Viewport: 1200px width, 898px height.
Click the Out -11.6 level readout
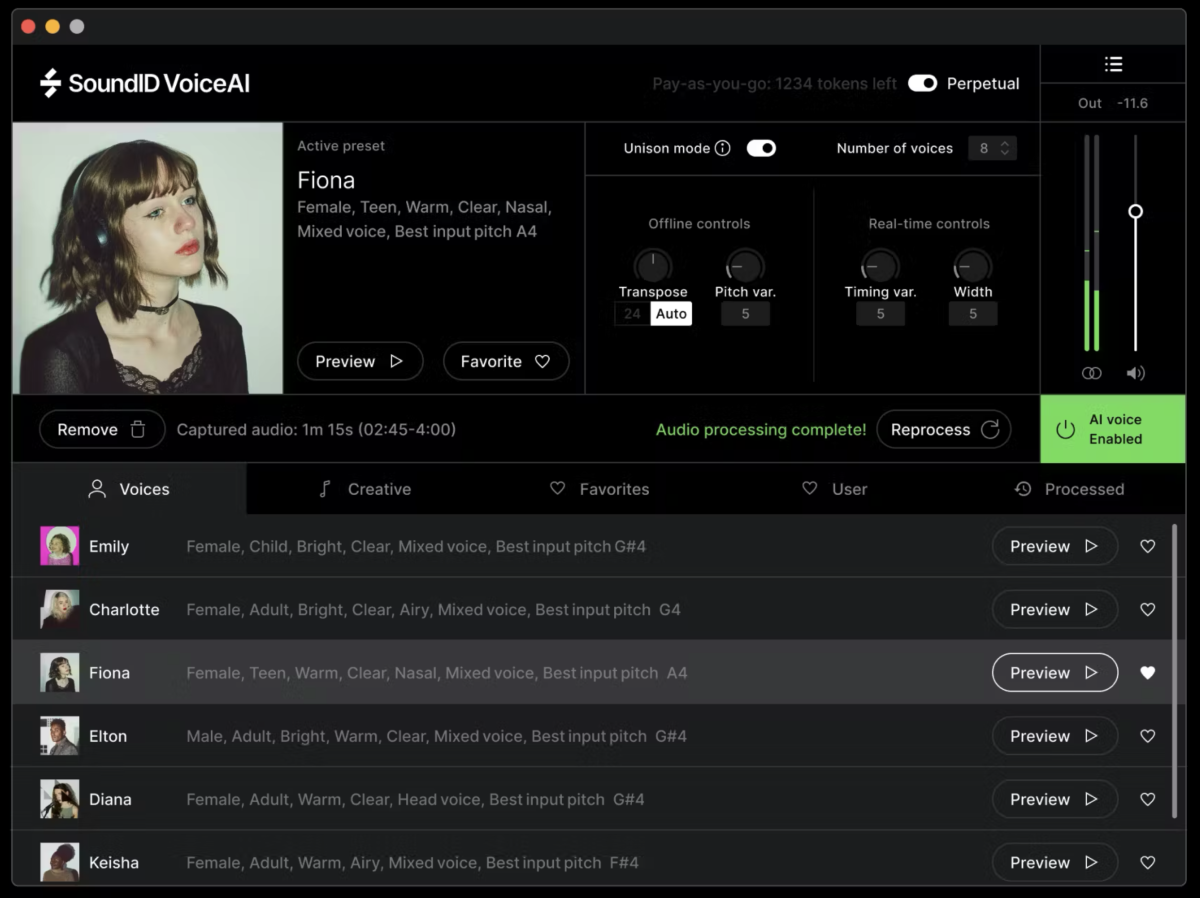[1113, 103]
